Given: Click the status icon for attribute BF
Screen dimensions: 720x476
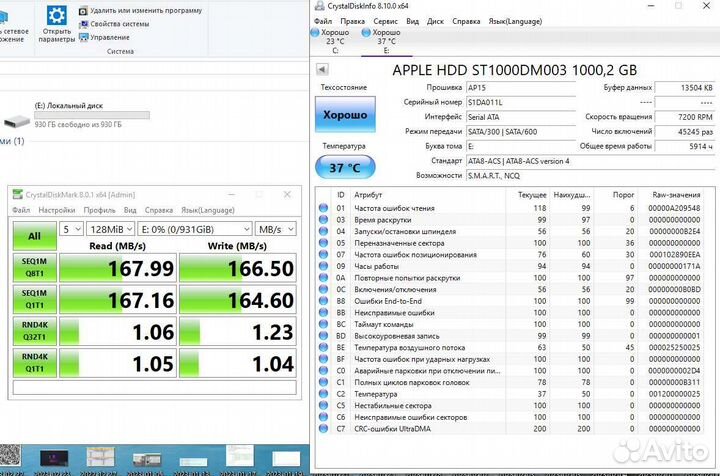Looking at the screenshot, I should 323,359.
